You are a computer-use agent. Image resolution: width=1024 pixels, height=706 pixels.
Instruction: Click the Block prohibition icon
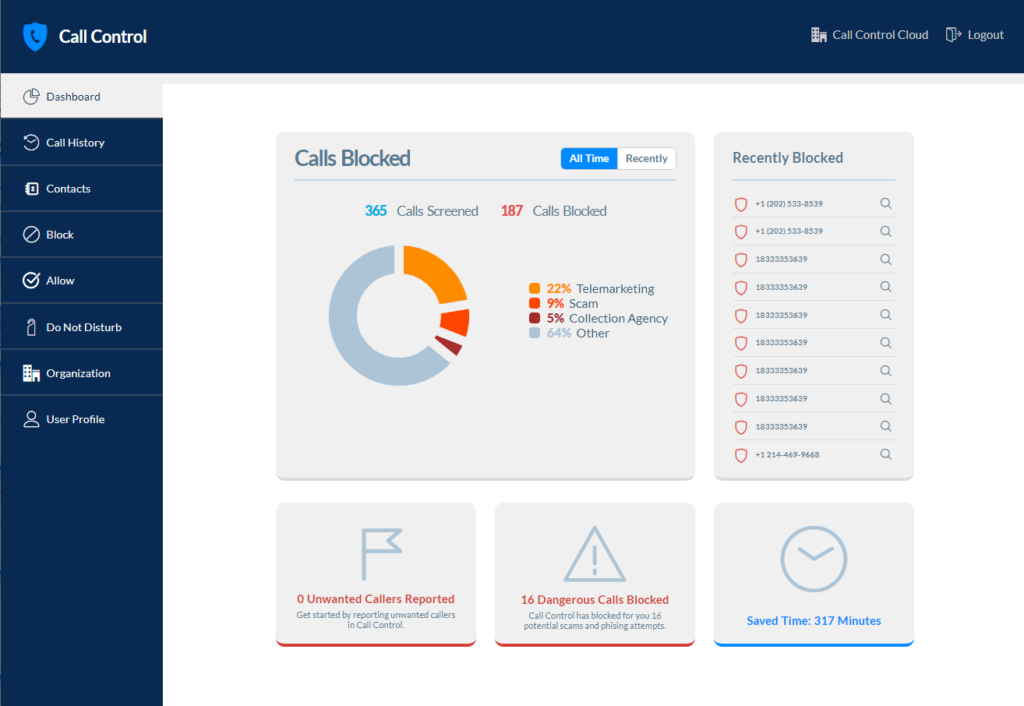30,234
